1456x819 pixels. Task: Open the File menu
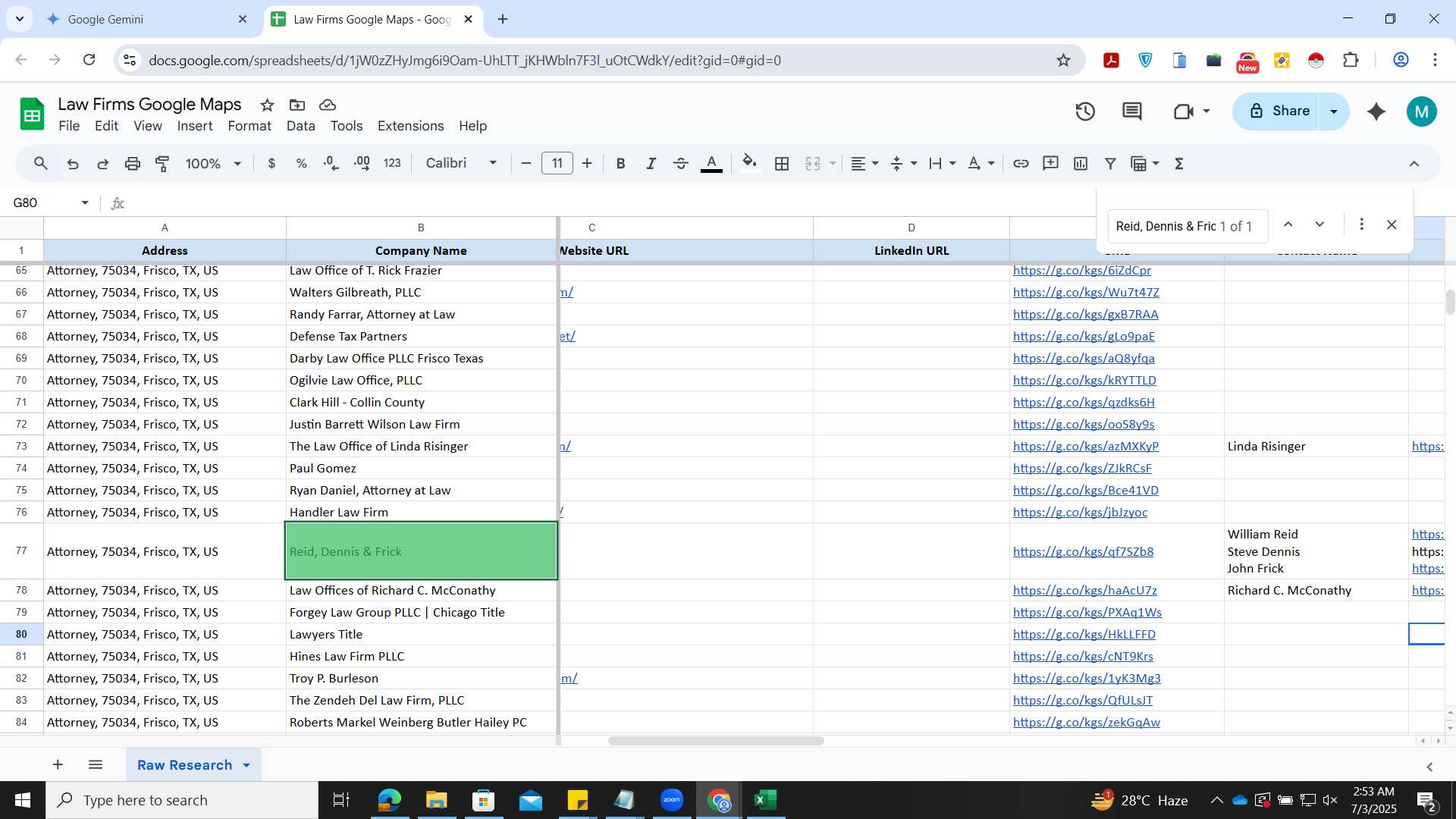coord(69,126)
